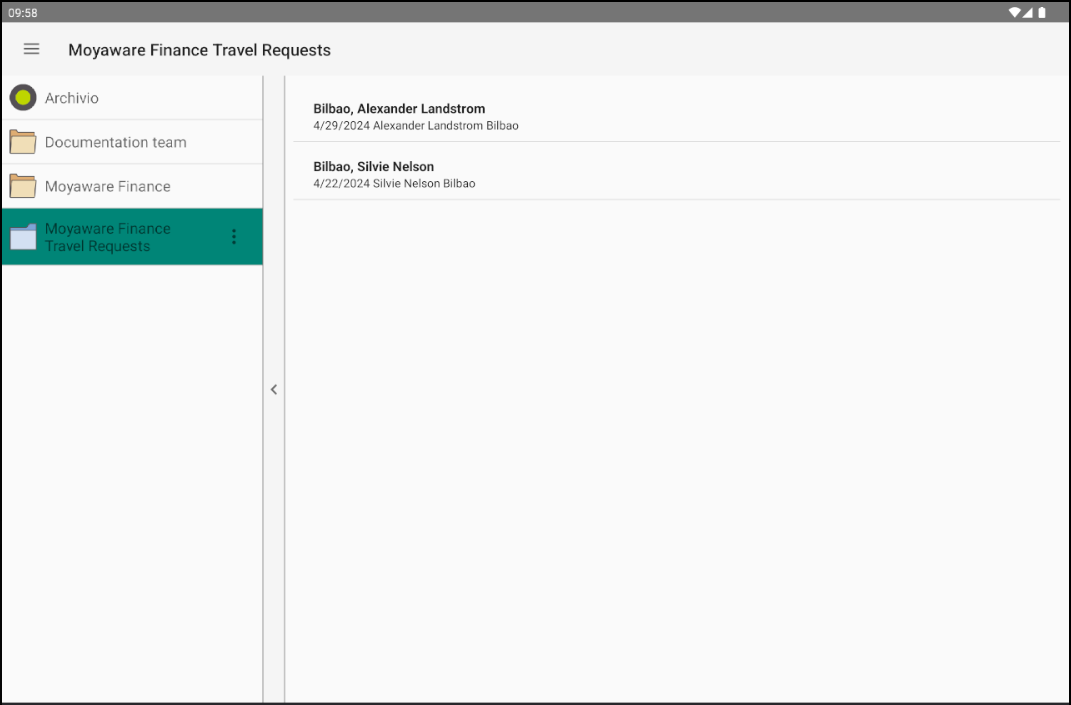Viewport: 1071px width, 705px height.
Task: Tap the 09:58 clock in the status bar
Action: pyautogui.click(x=22, y=12)
